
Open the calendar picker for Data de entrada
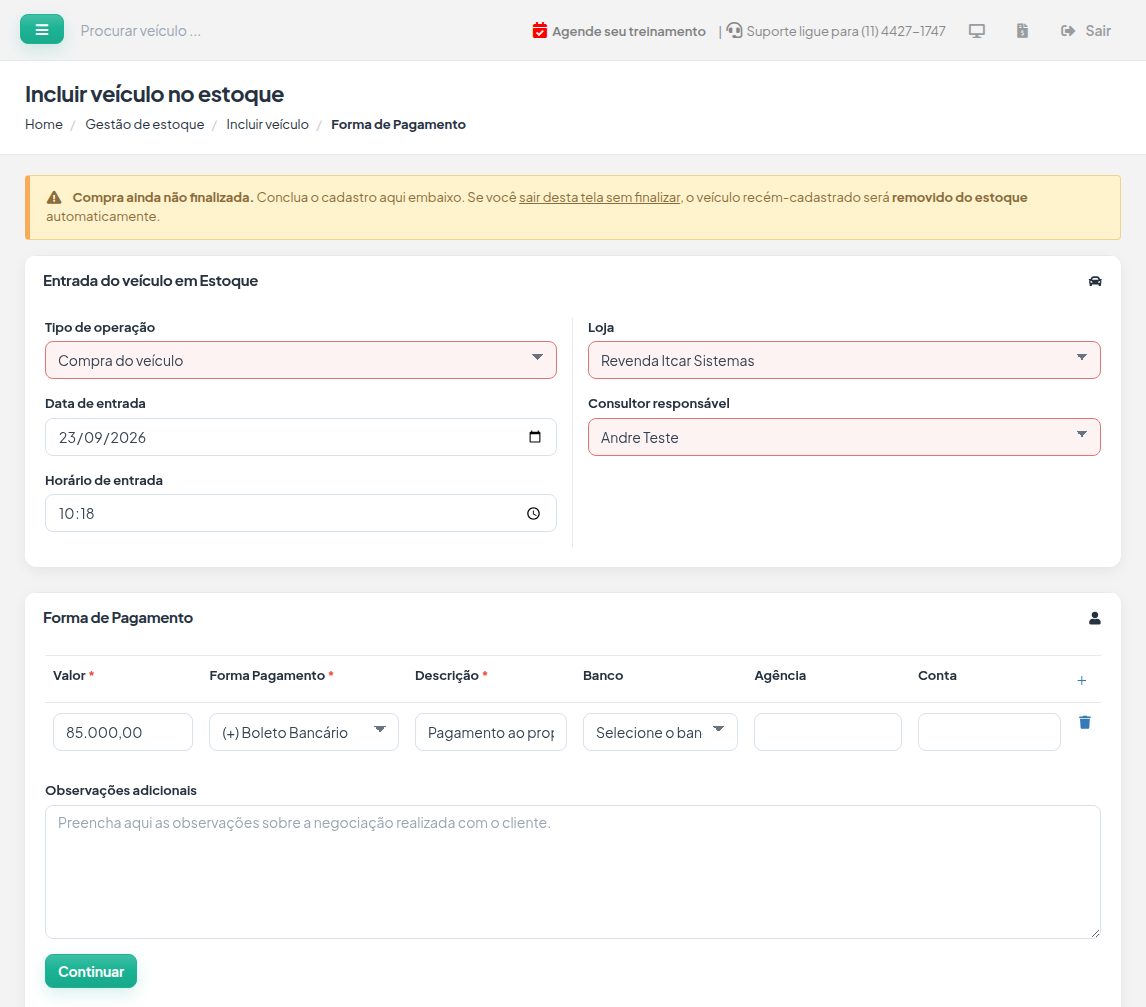[x=535, y=437]
